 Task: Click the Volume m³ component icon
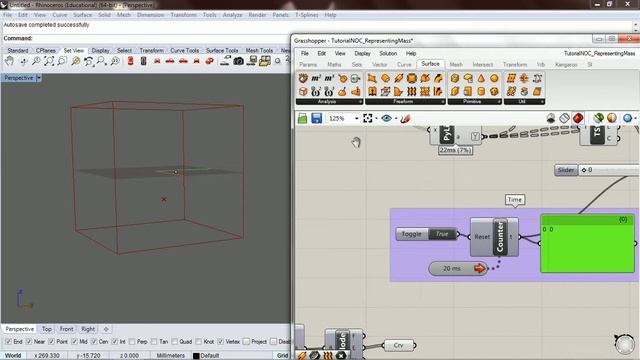pos(329,78)
